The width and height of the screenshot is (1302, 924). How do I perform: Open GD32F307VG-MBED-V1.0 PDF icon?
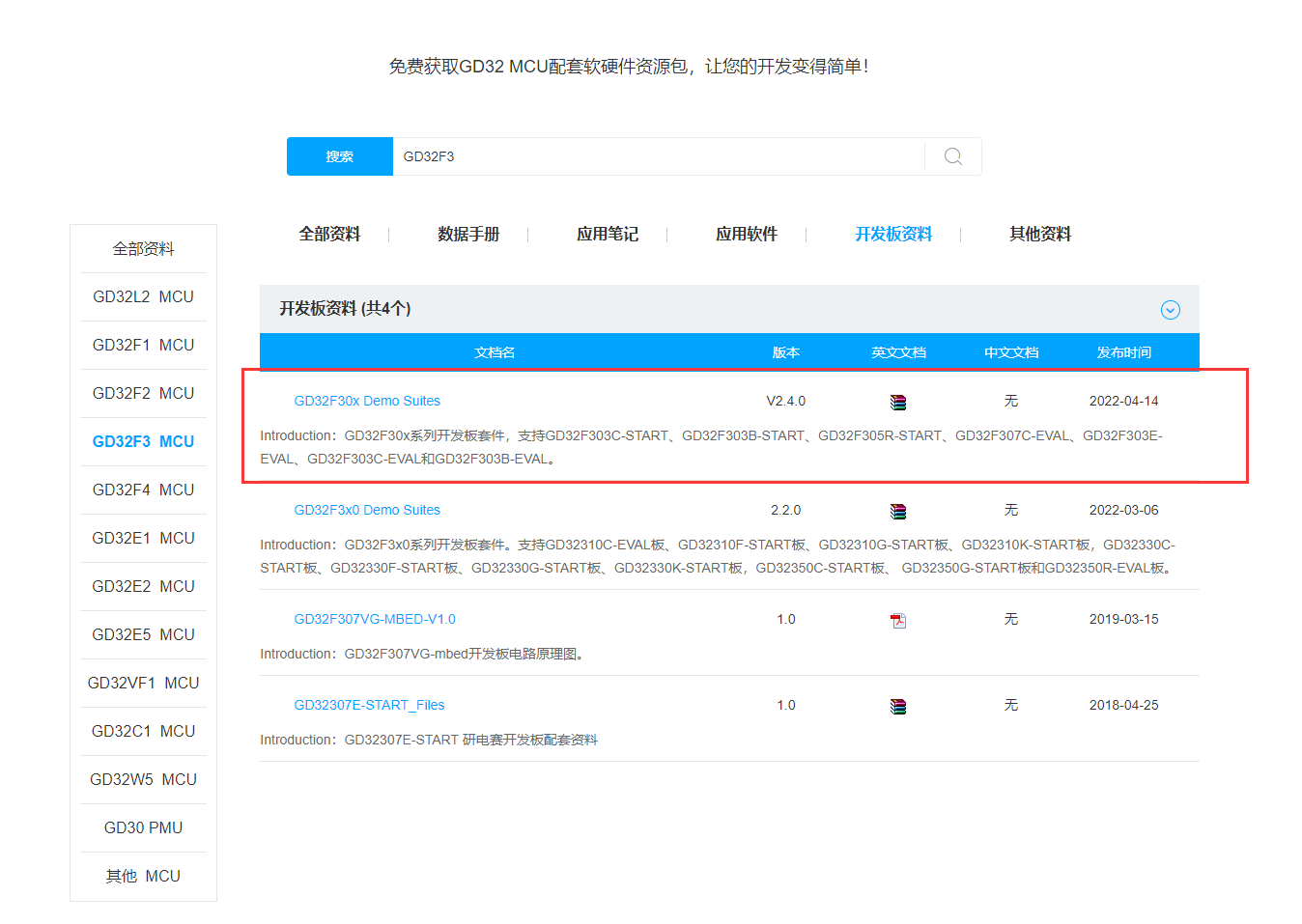898,620
